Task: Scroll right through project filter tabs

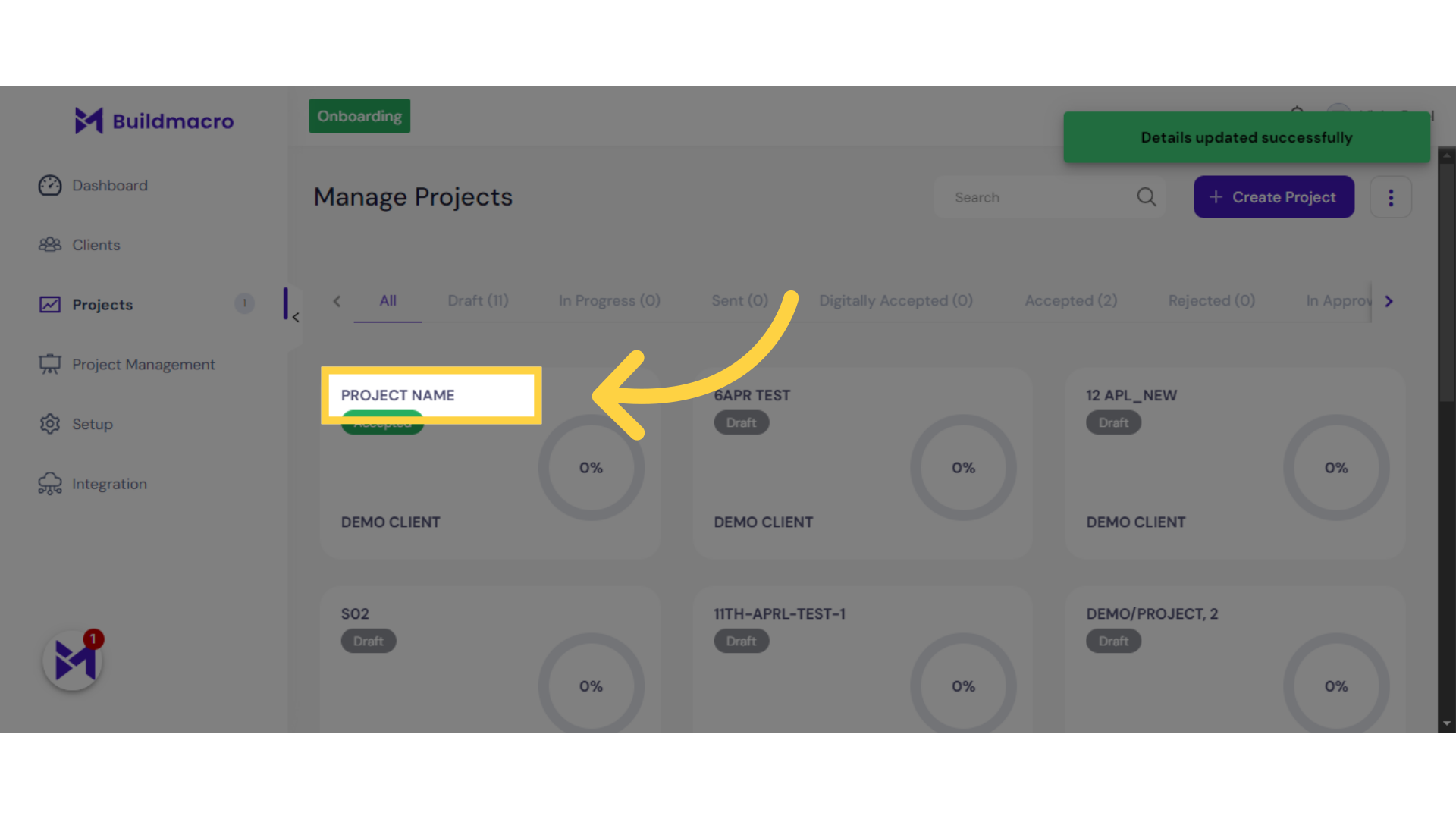Action: click(x=1389, y=301)
